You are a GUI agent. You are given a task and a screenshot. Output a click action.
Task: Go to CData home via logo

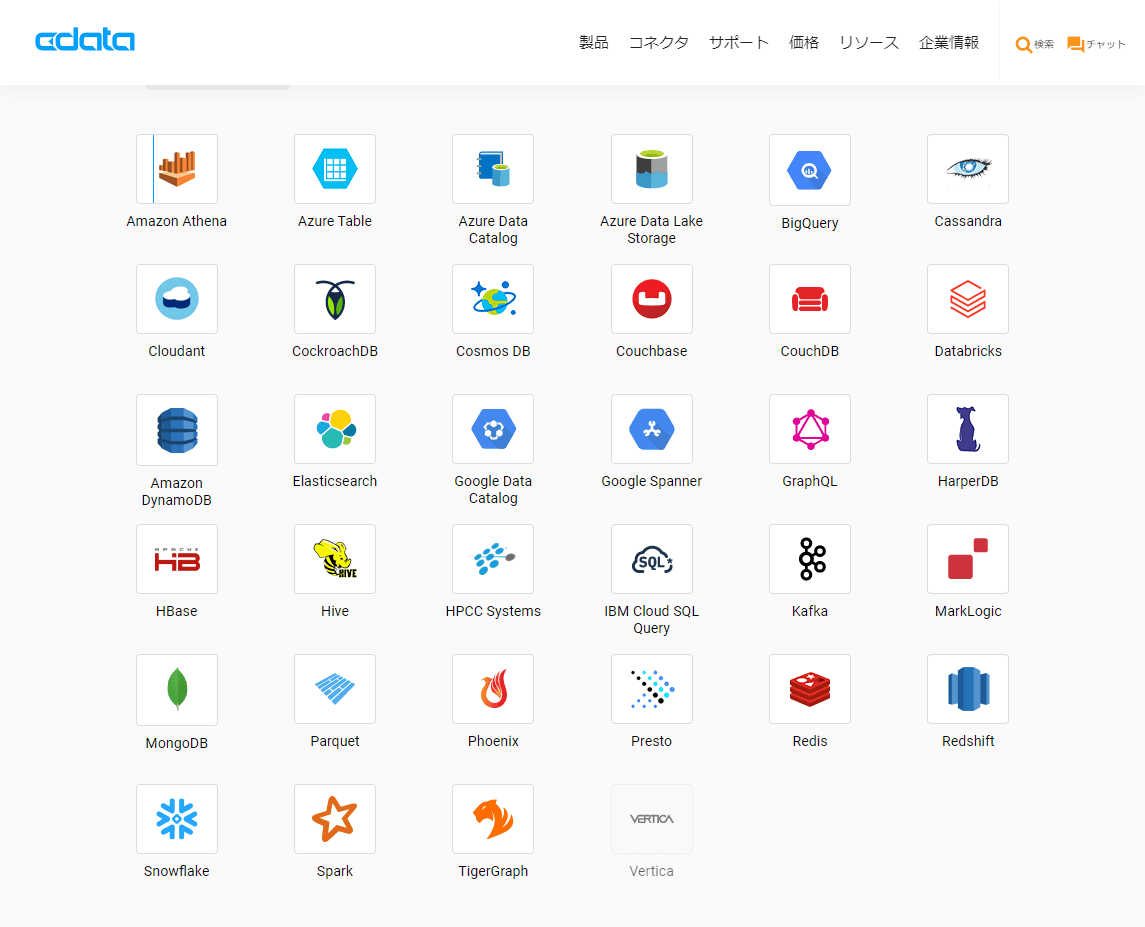[x=85, y=40]
